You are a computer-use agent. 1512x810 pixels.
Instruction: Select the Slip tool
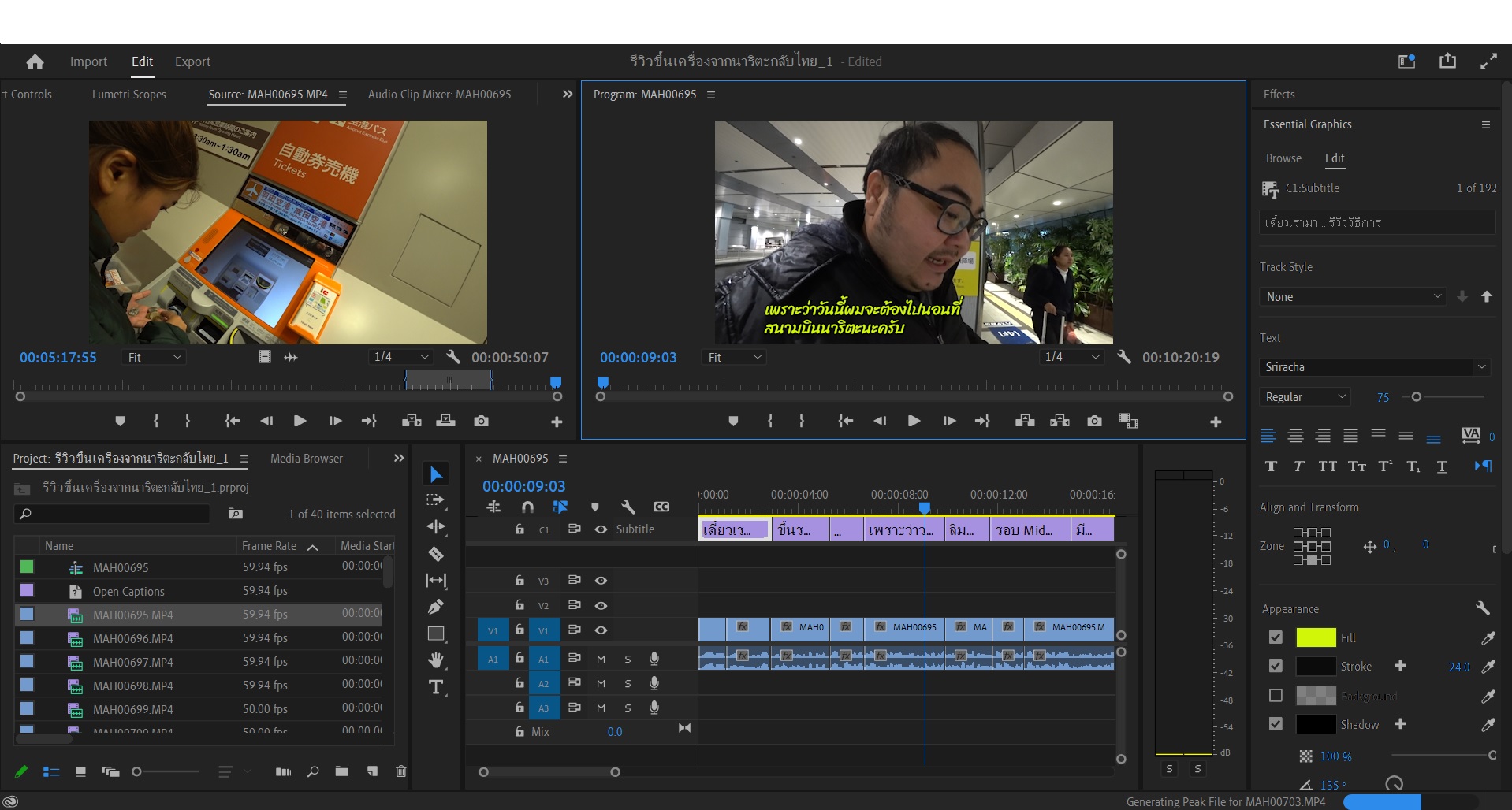(x=435, y=580)
